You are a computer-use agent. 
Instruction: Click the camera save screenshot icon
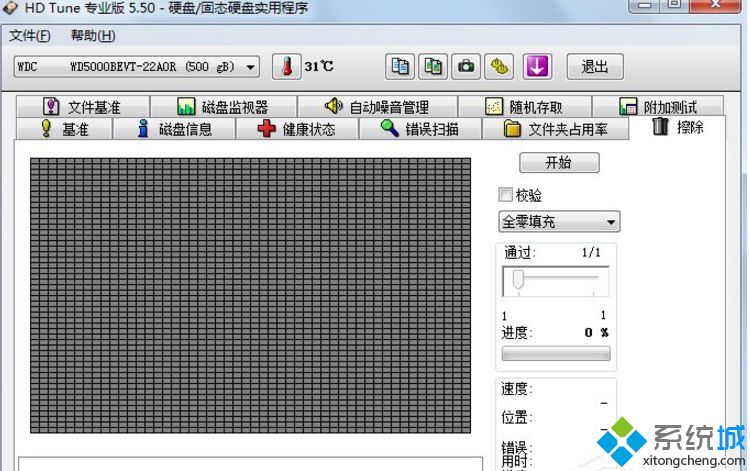tap(466, 66)
